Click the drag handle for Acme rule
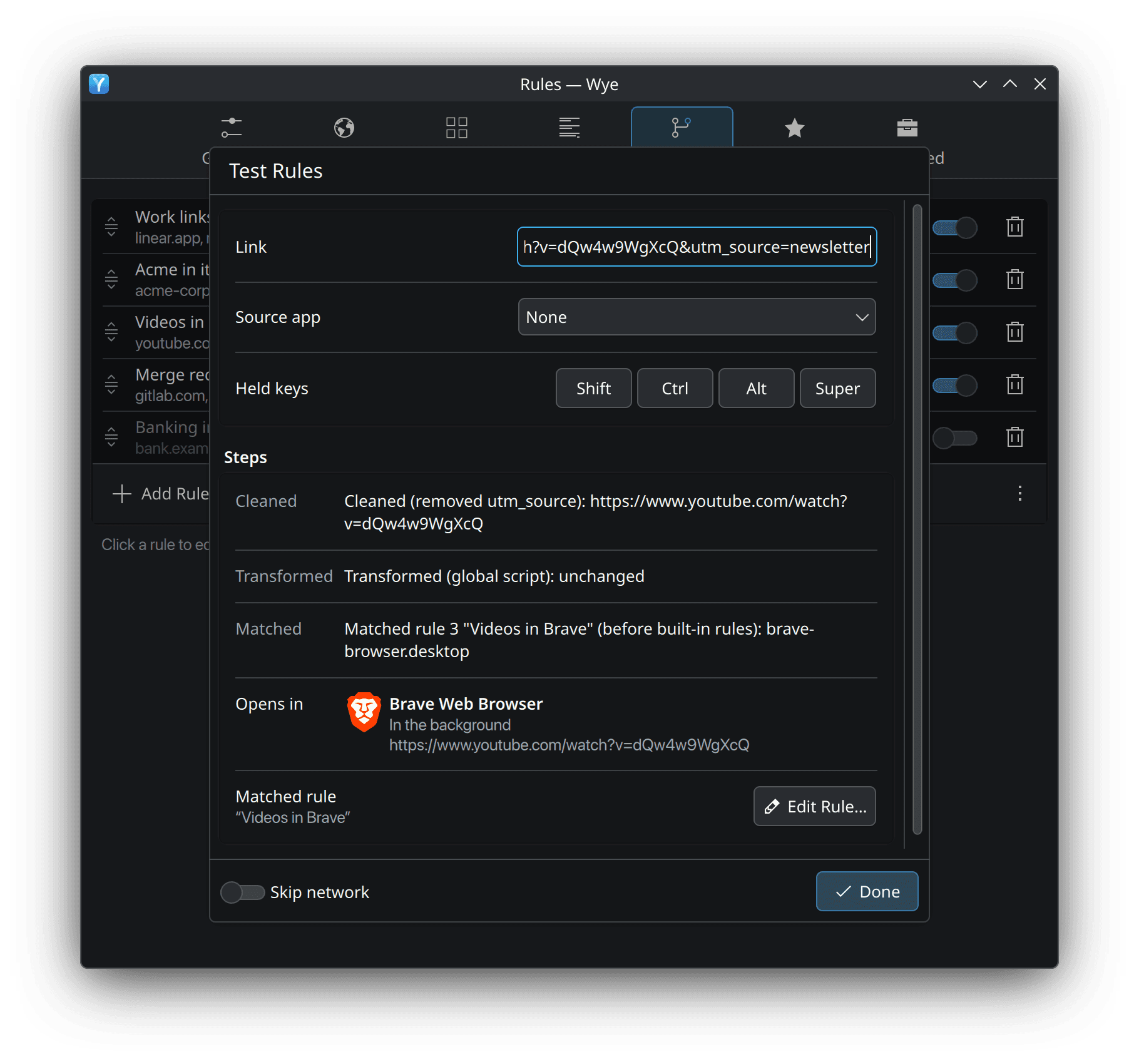 [111, 279]
